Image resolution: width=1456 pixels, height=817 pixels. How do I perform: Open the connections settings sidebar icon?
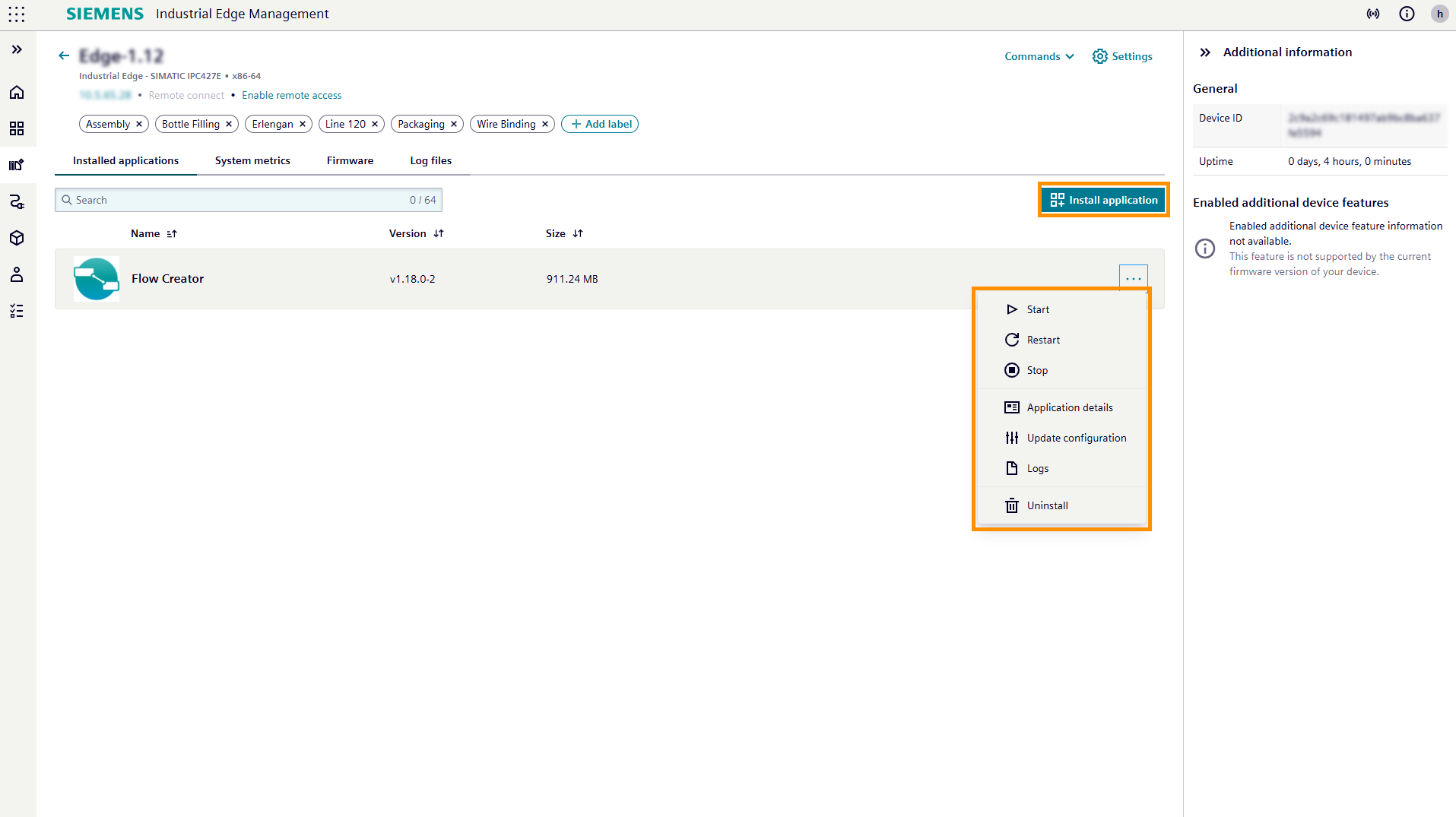coord(17,201)
